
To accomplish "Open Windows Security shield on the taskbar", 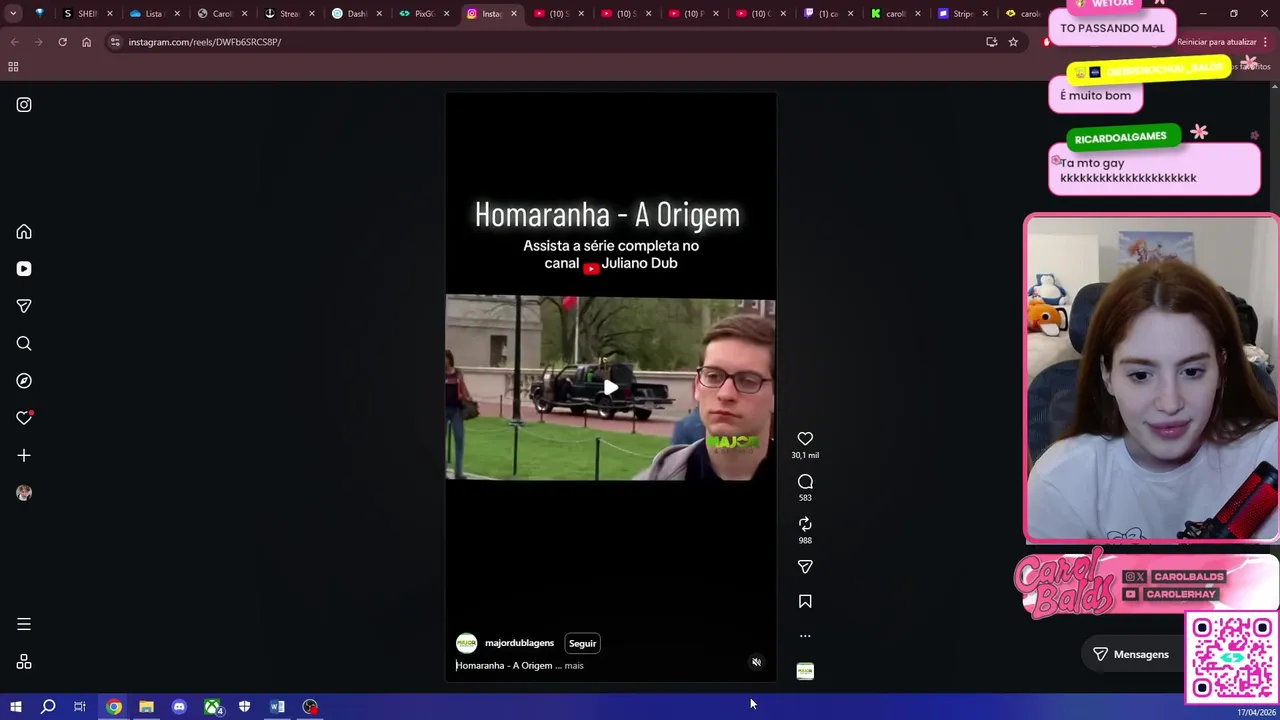I will click(244, 707).
